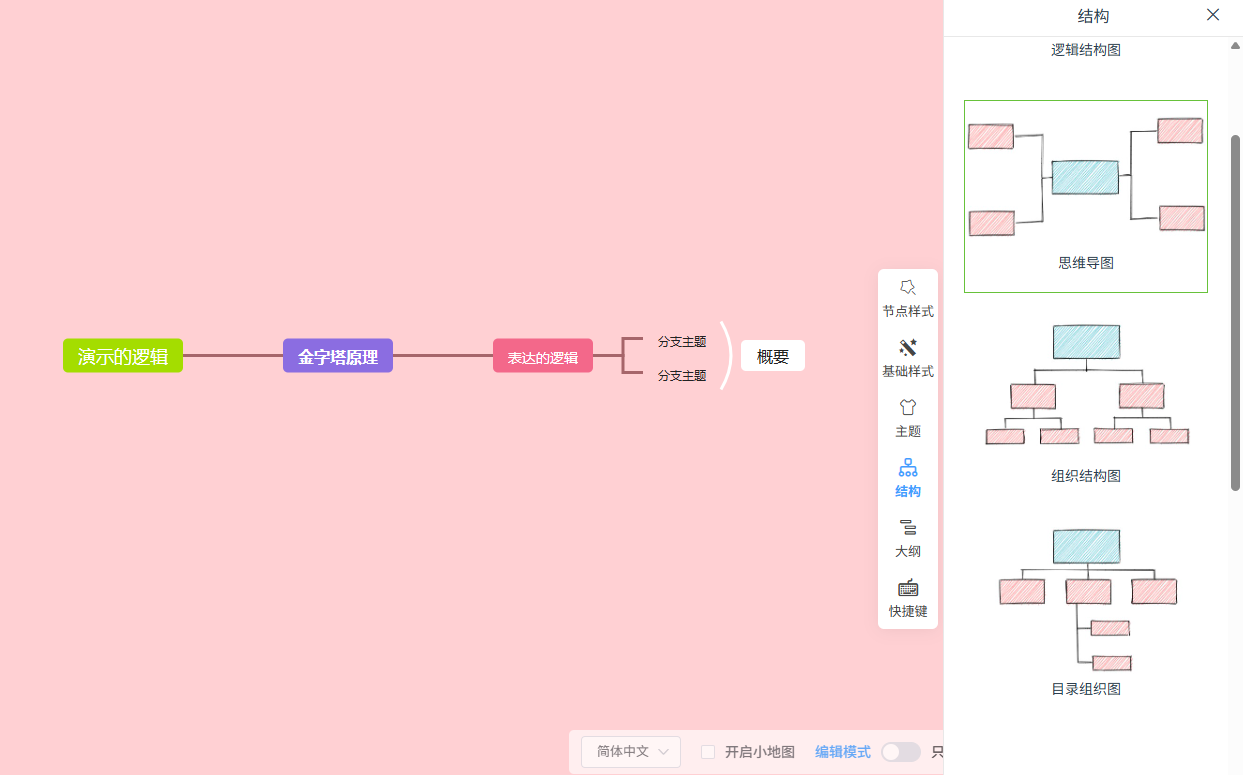The image size is (1243, 775).
Task: Choose the 组织结构图 structure thumbnail
Action: [x=1086, y=402]
